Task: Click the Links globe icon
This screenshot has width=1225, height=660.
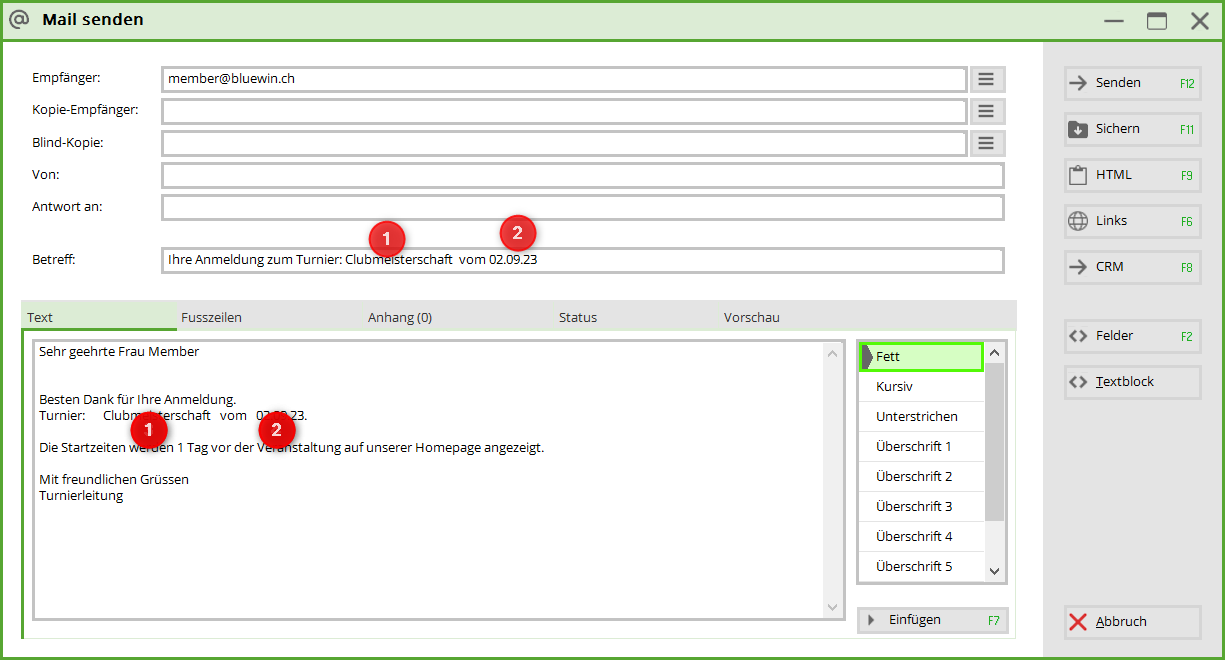Action: (1078, 221)
